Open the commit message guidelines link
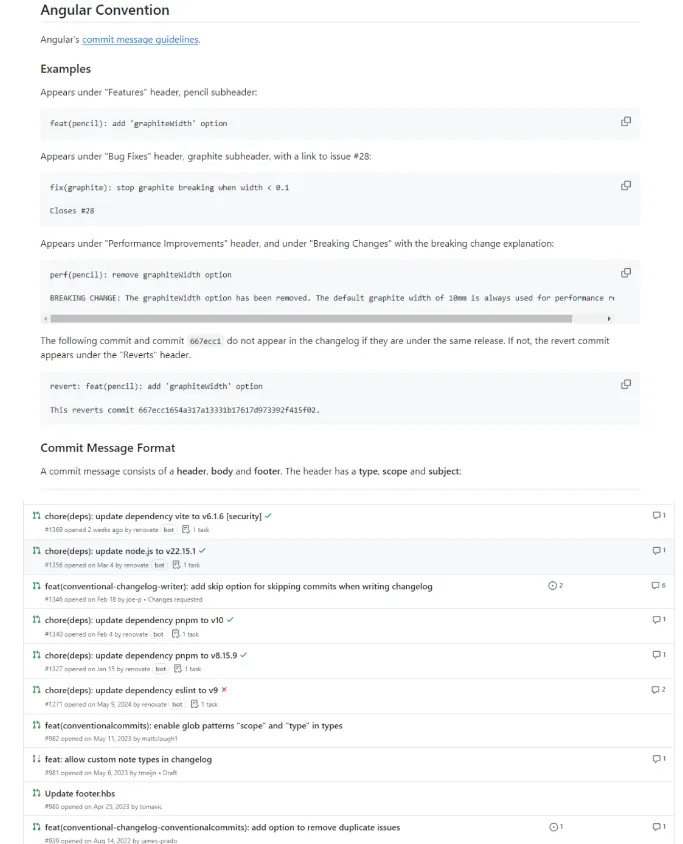 (x=140, y=39)
